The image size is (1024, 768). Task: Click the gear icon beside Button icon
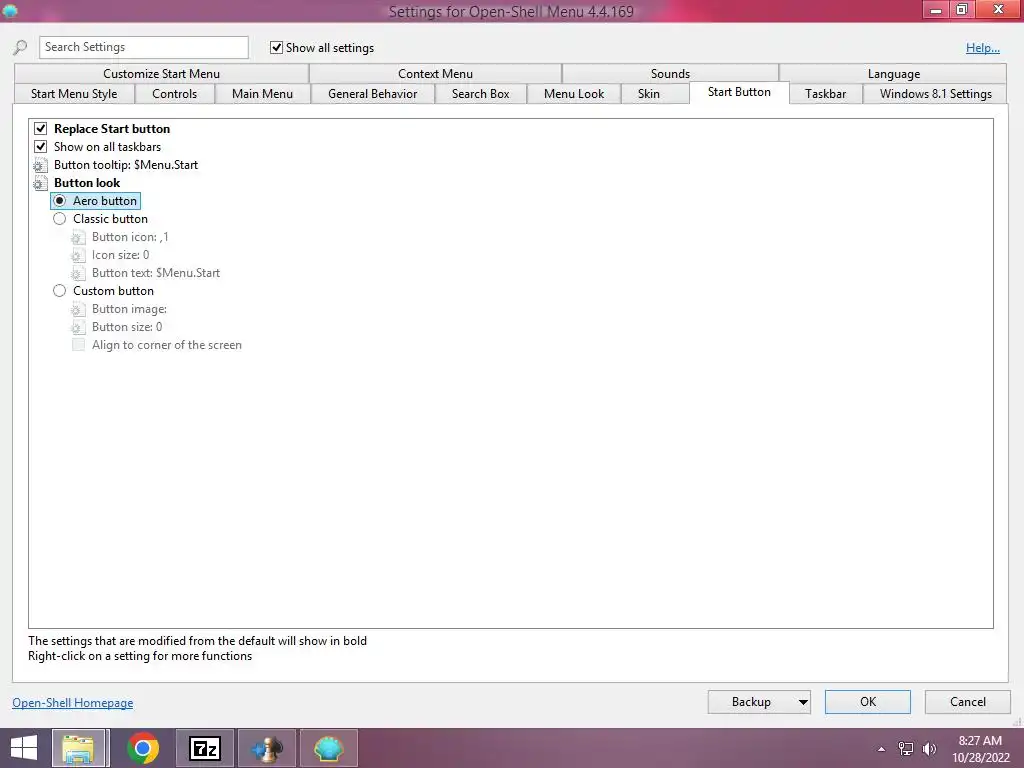78,237
